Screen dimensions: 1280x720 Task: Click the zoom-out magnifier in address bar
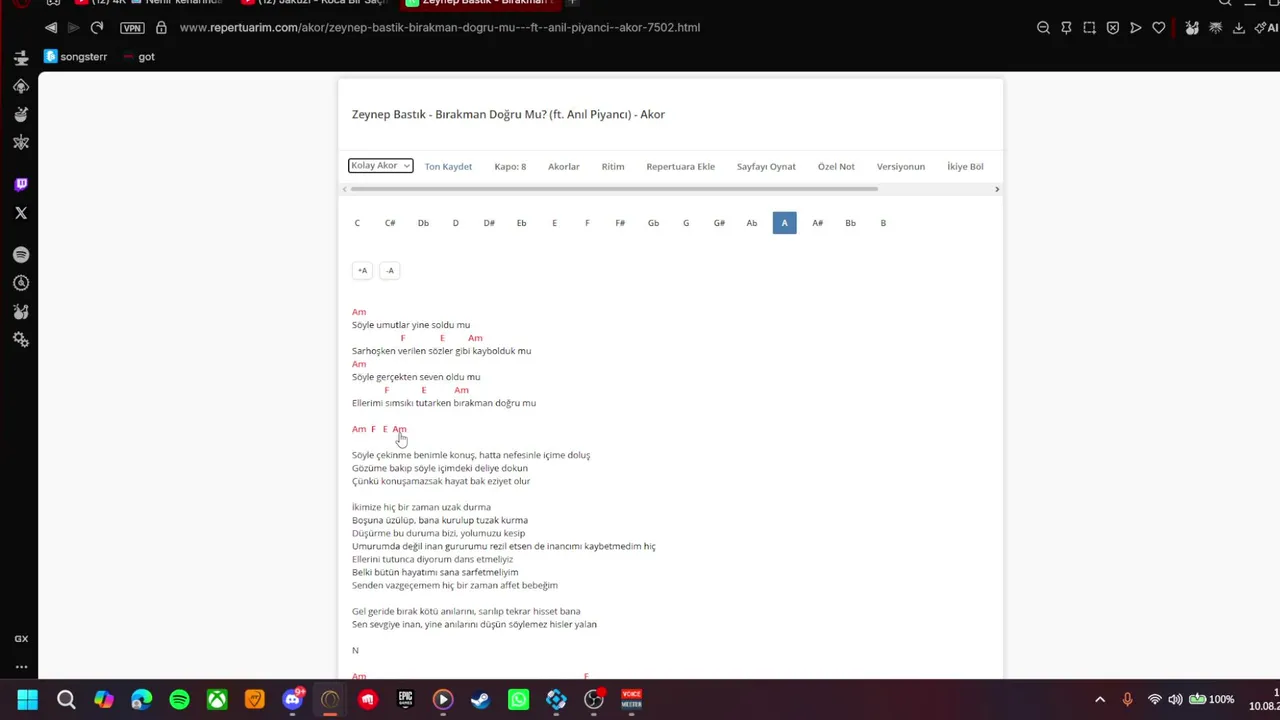[1043, 28]
